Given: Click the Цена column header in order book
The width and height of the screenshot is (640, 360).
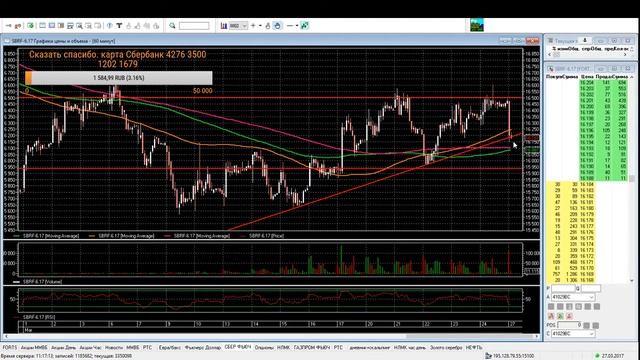Looking at the screenshot, I should pyautogui.click(x=587, y=77).
